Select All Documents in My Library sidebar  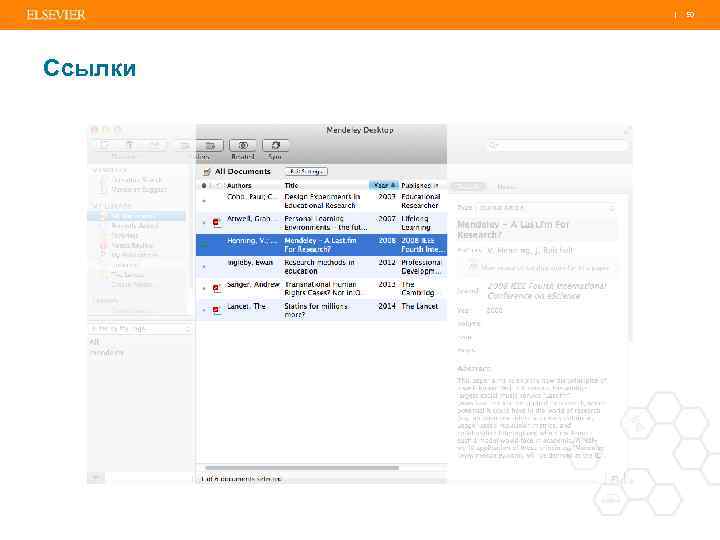coord(136,216)
